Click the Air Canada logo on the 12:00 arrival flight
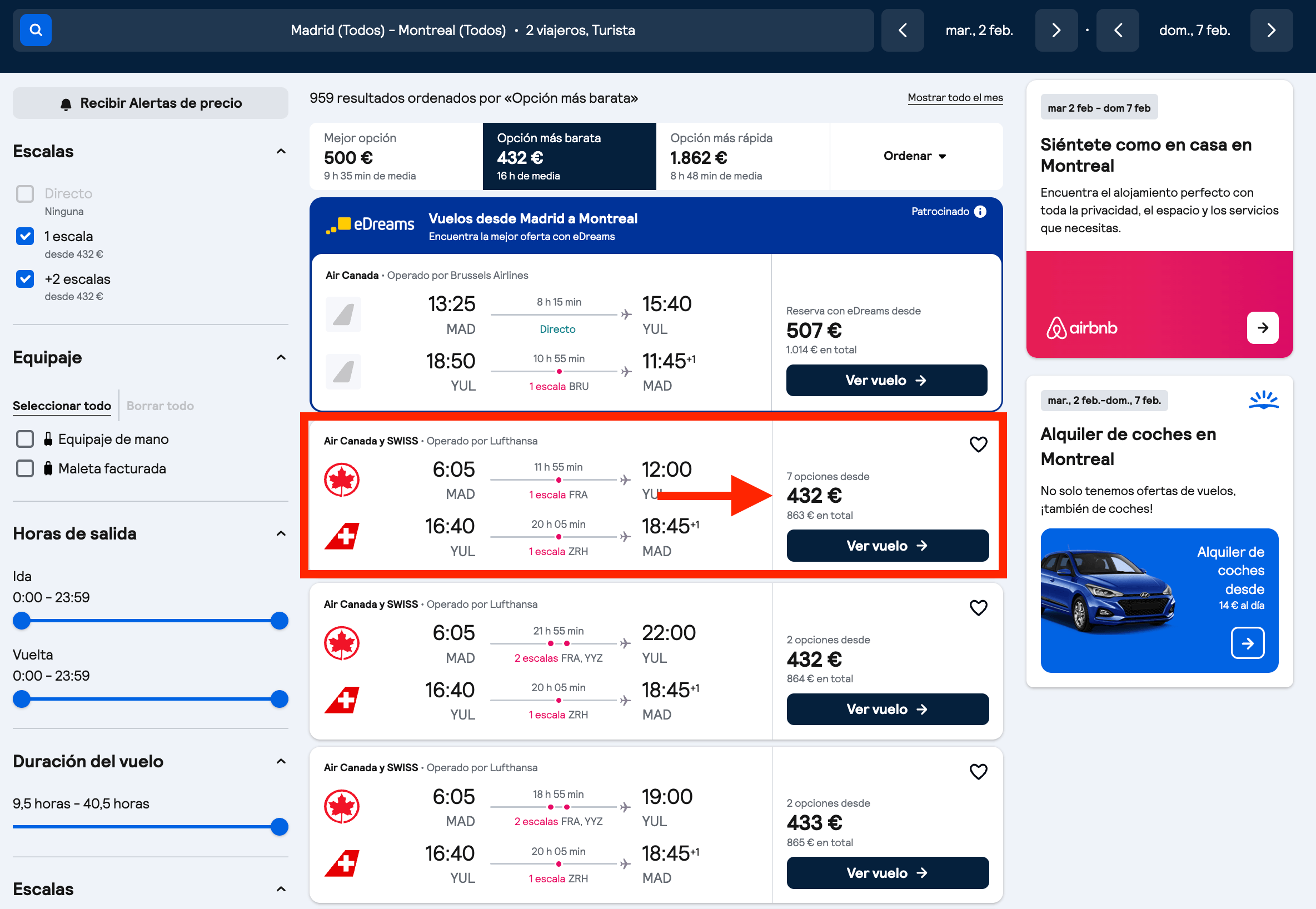This screenshot has height=909, width=1316. [342, 480]
